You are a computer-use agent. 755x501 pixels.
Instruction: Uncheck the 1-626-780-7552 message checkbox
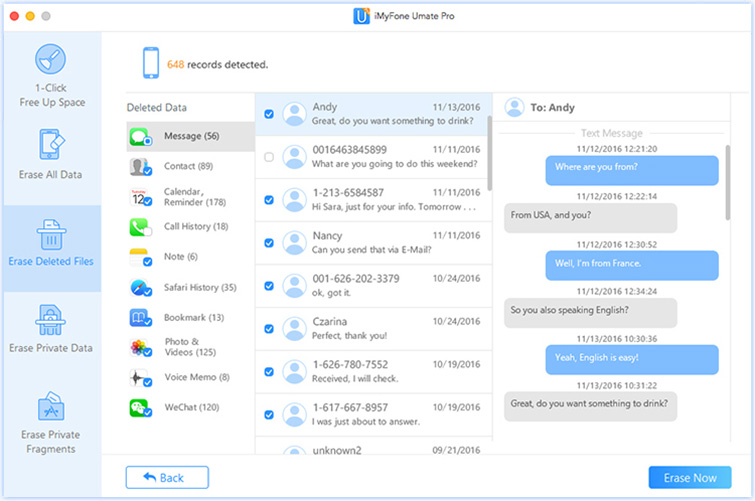(269, 372)
